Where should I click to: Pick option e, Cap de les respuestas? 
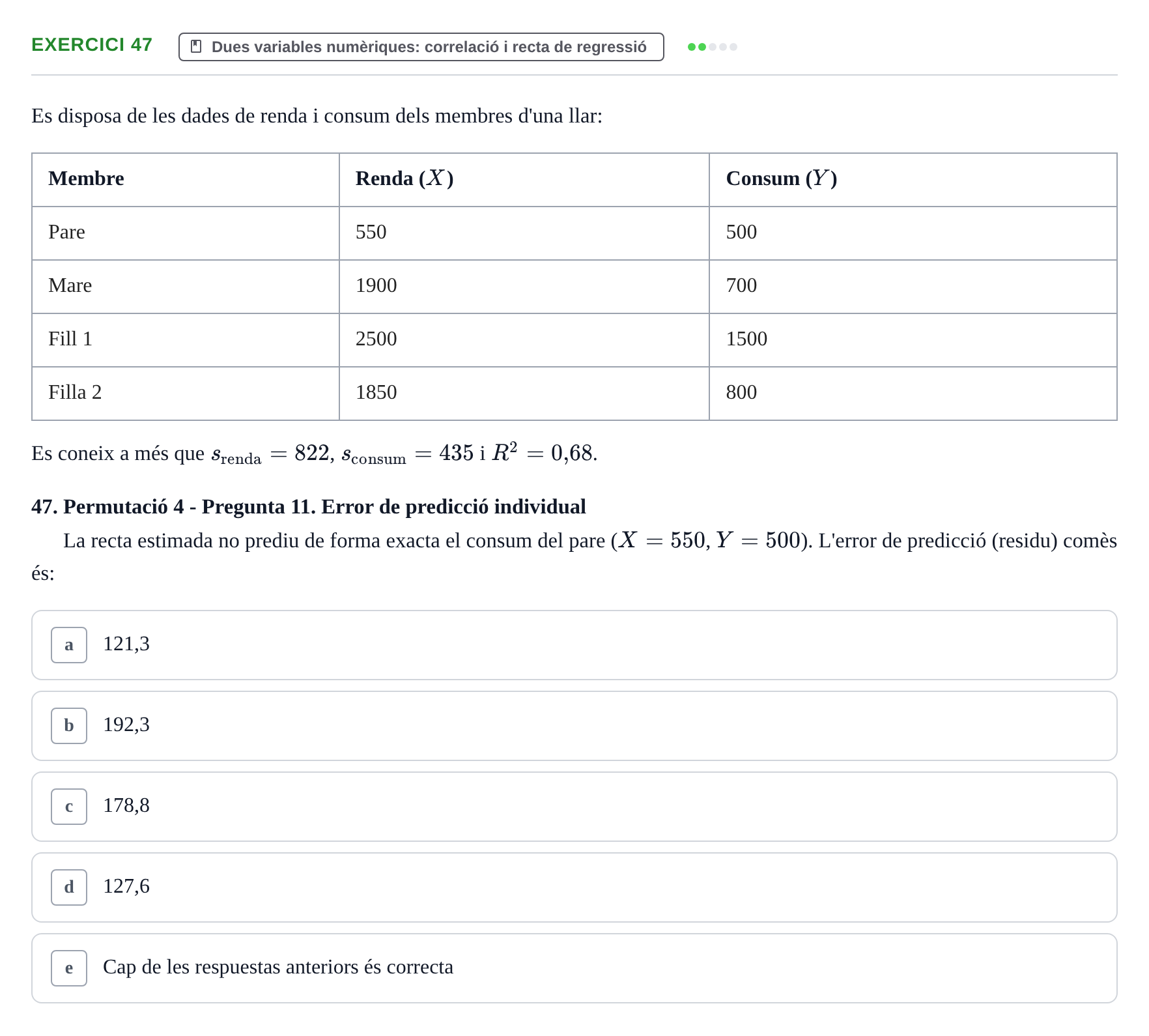pyautogui.click(x=574, y=968)
